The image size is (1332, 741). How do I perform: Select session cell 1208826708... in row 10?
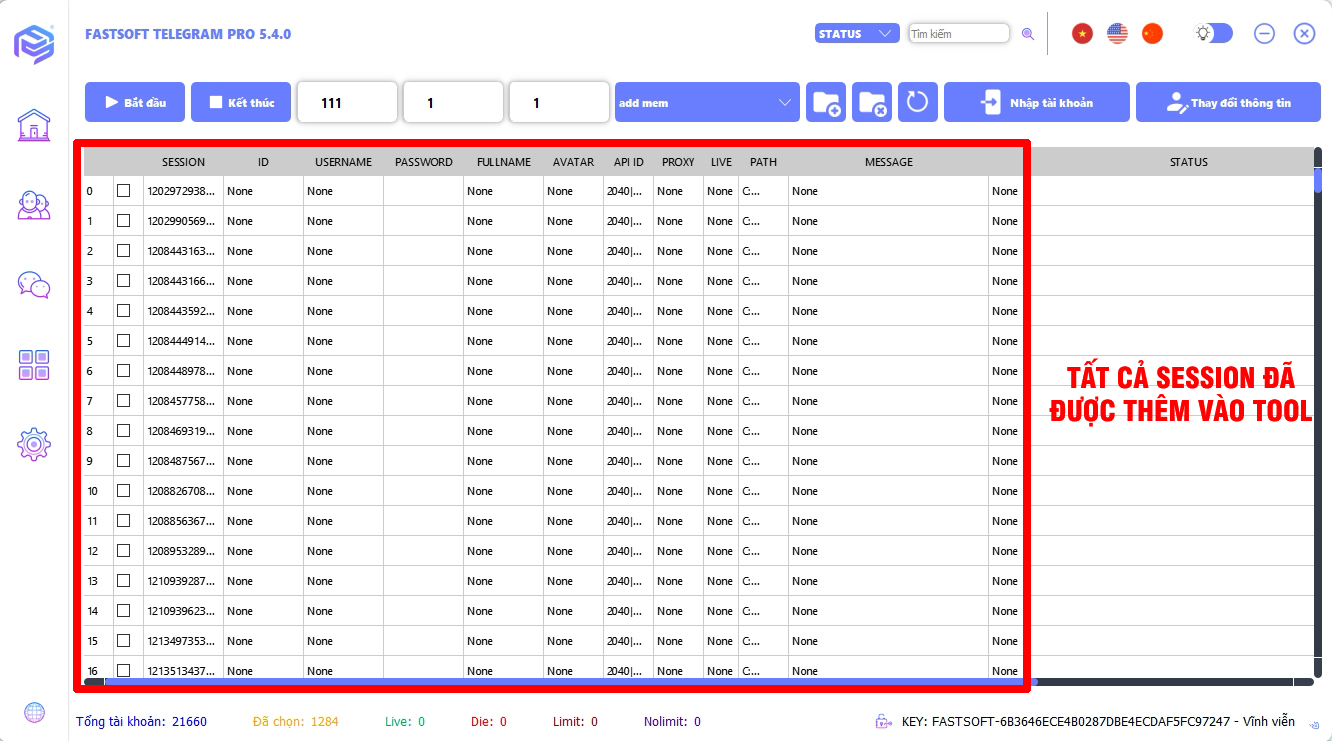[x=183, y=490]
